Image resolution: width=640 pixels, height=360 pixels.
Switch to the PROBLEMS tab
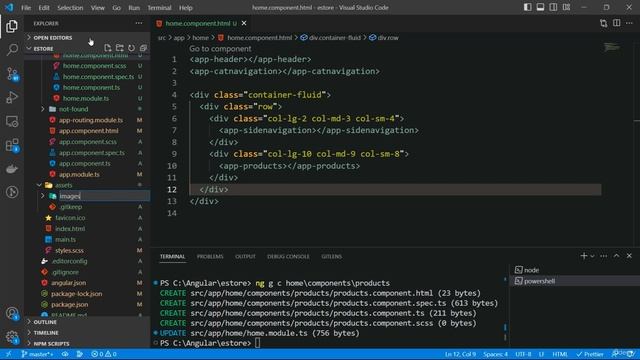[x=210, y=256]
